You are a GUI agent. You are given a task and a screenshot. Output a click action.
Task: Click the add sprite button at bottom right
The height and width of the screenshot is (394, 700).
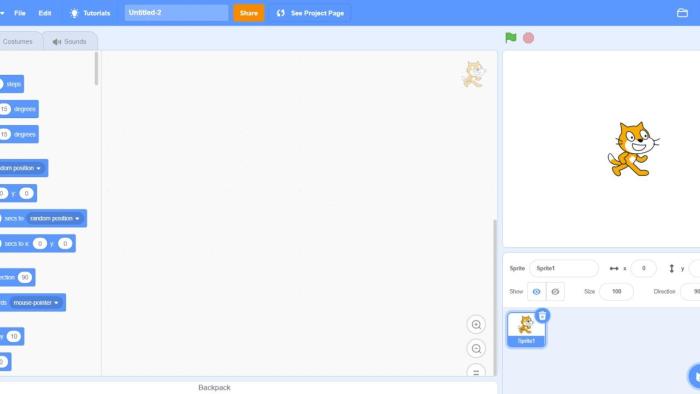point(695,376)
